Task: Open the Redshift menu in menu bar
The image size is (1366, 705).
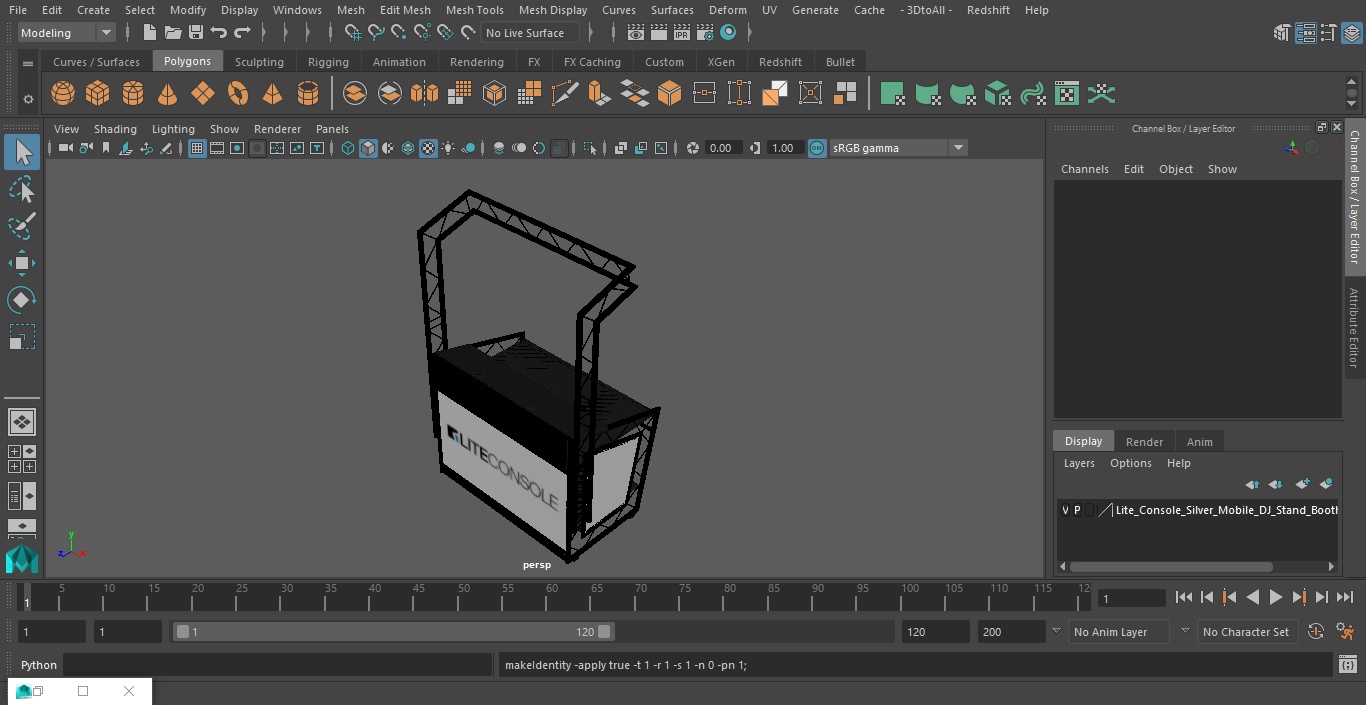Action: (x=988, y=10)
